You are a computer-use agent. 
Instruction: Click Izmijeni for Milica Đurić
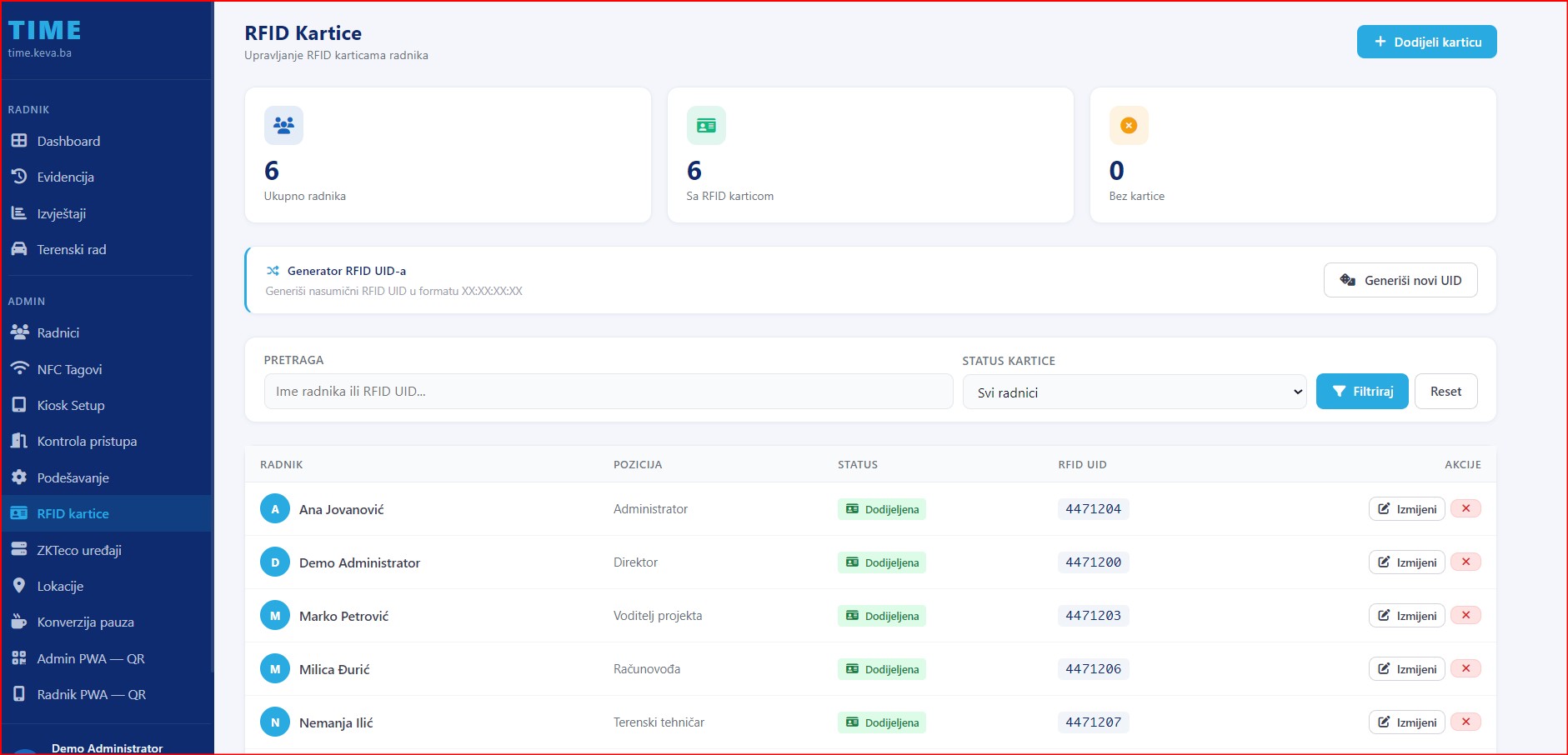click(x=1406, y=669)
